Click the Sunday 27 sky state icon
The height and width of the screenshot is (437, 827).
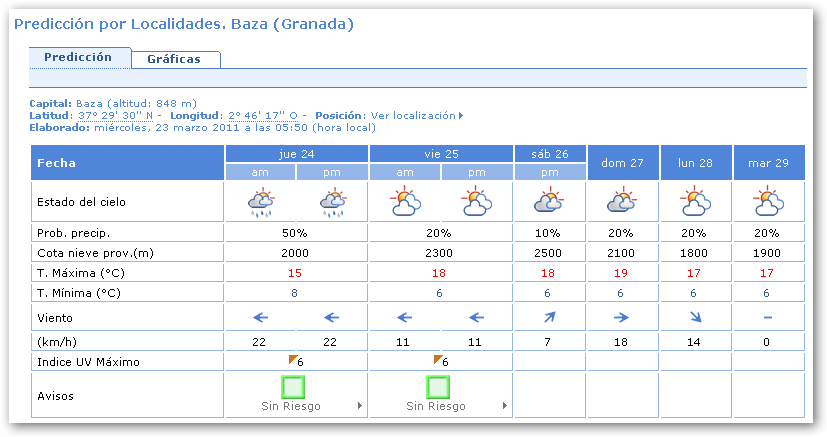pos(622,203)
